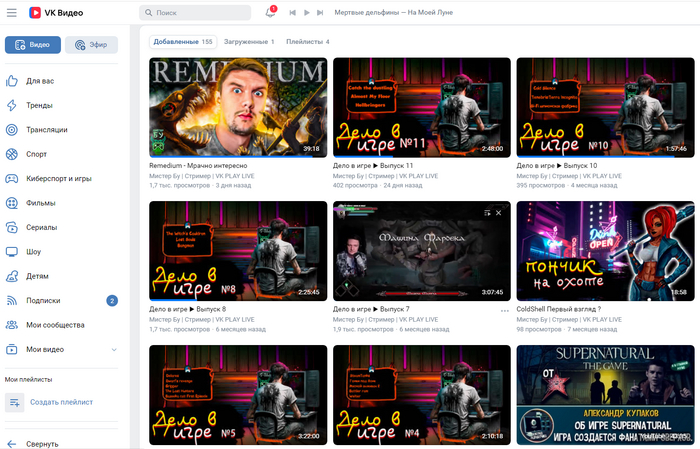Click the Создать плейлист link
The image size is (700, 449).
tap(62, 402)
